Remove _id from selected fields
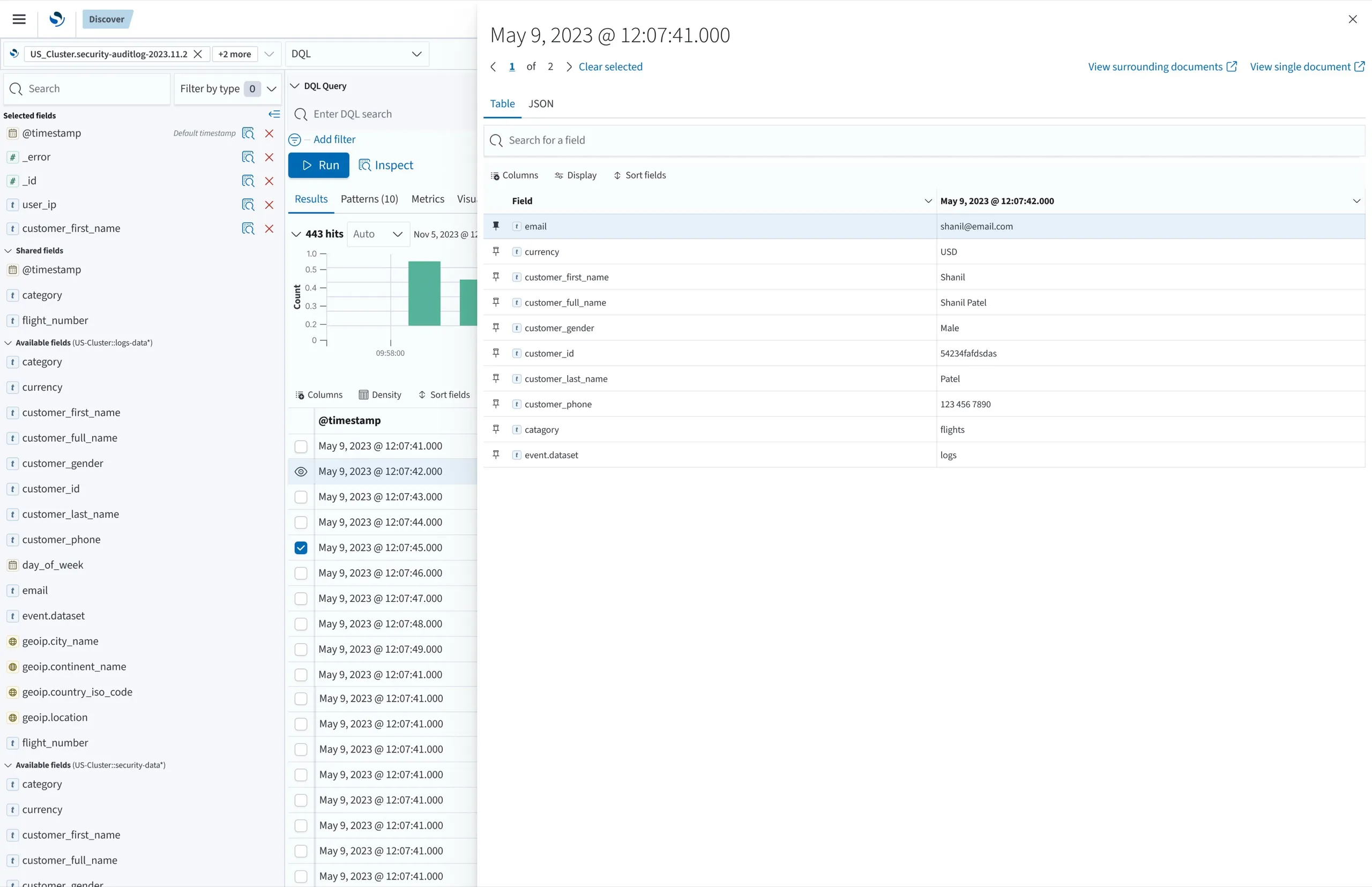 pos(269,181)
